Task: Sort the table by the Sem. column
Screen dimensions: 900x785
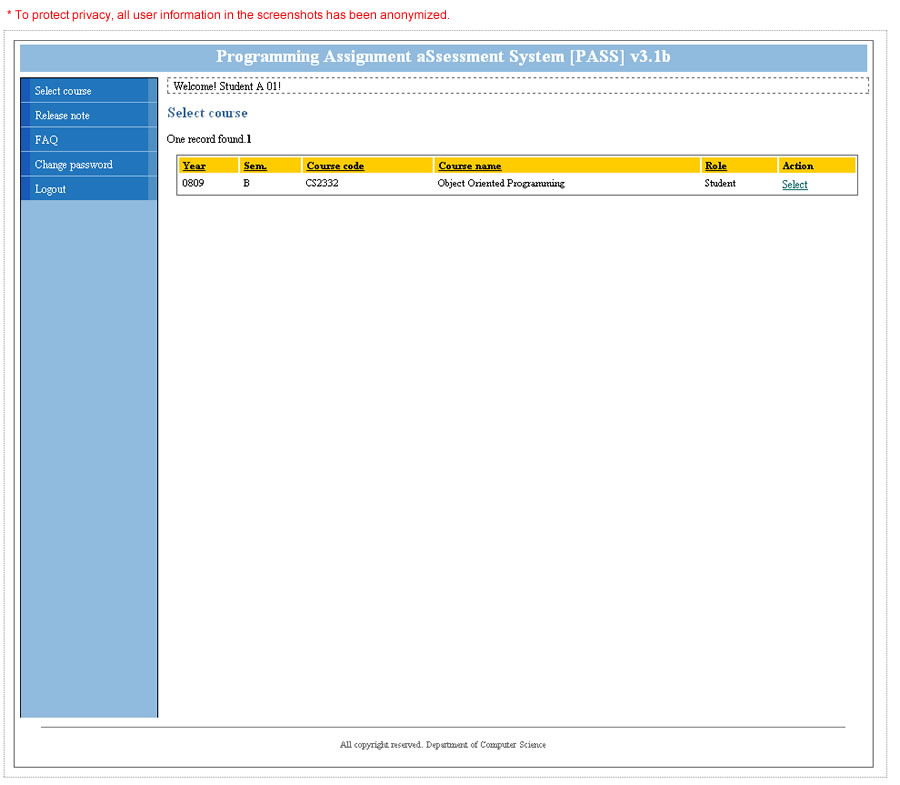Action: (255, 166)
